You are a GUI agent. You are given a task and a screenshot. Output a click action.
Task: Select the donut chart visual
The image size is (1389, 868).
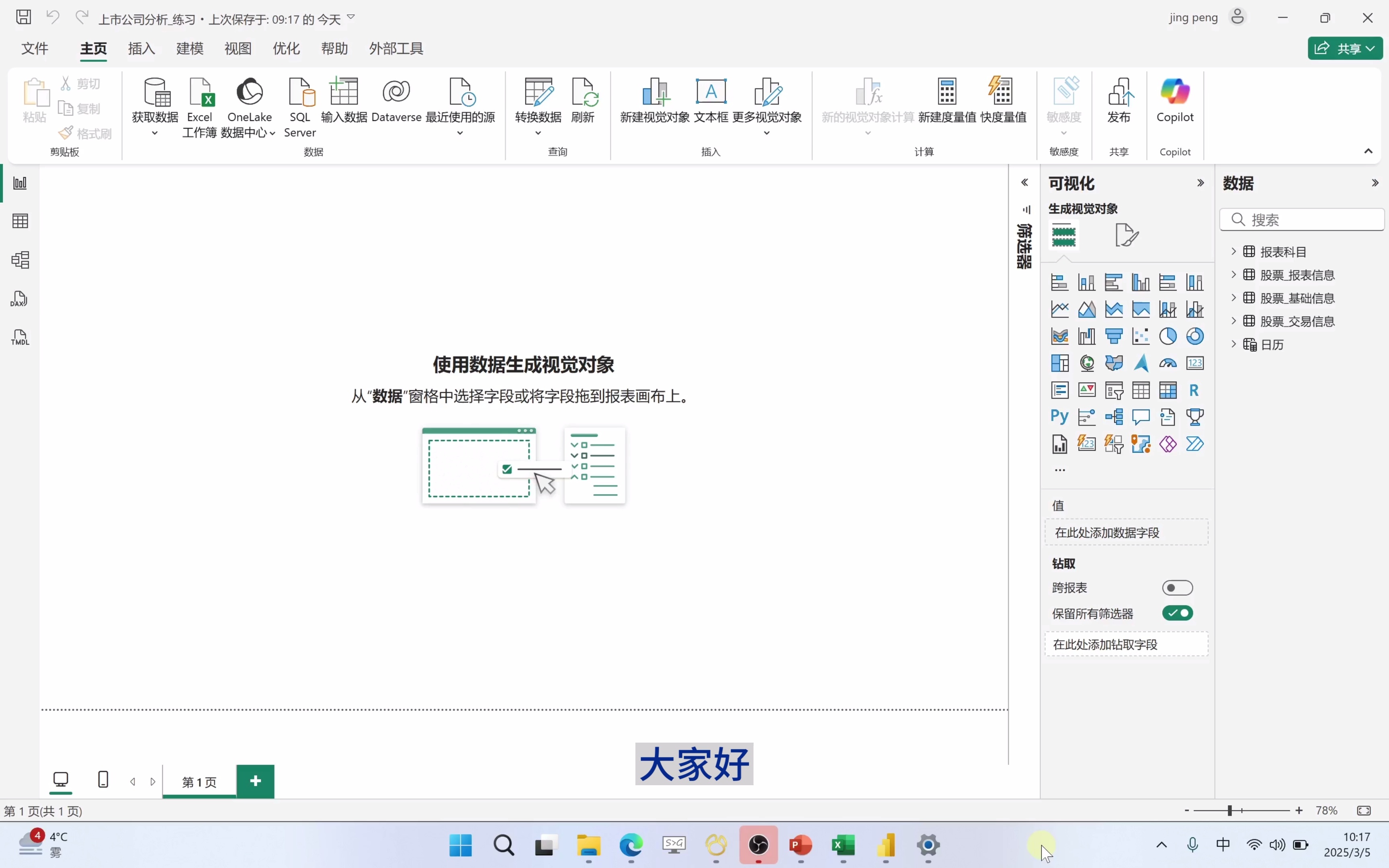1195,336
